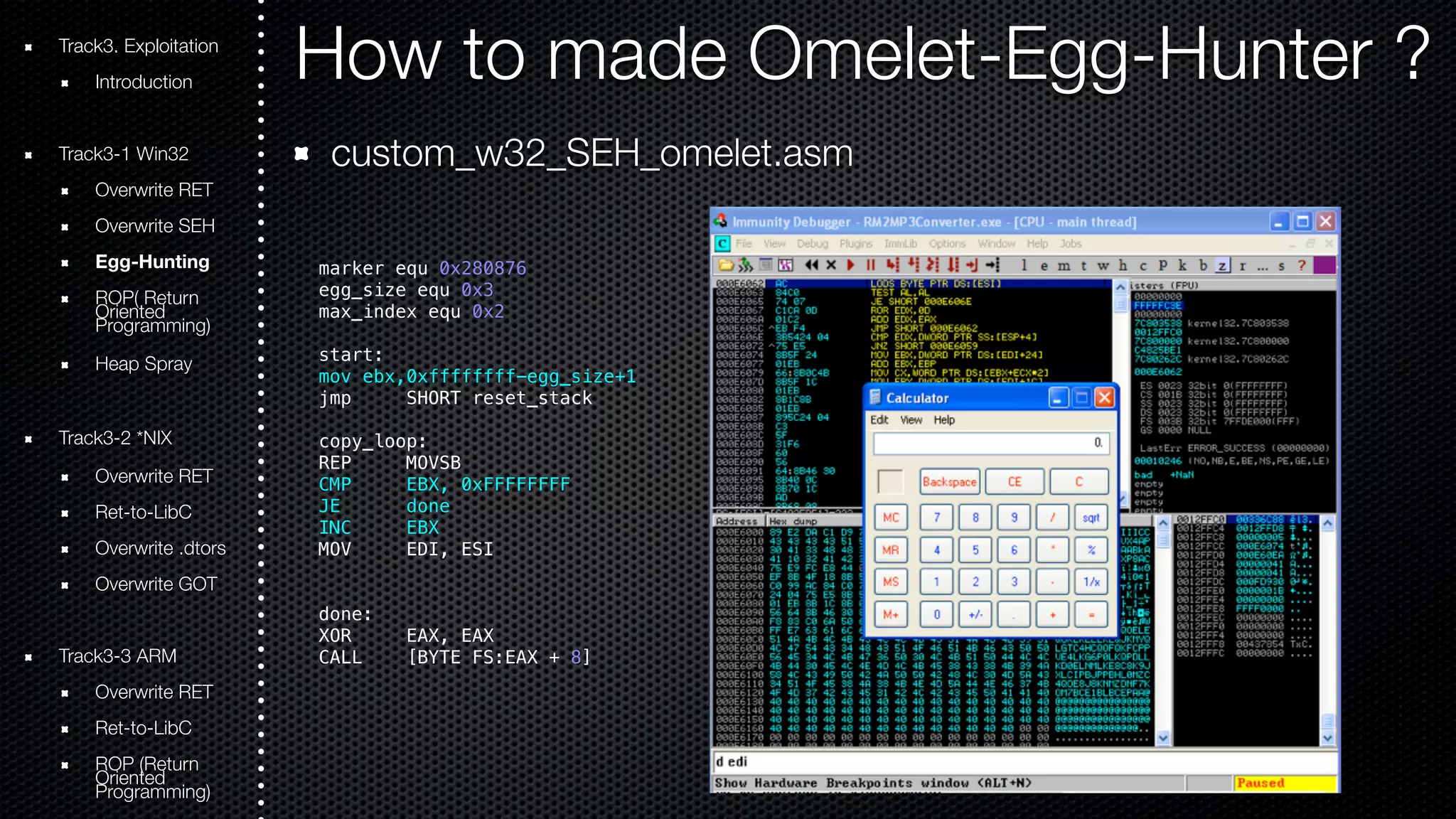
Task: Click the highlighted 'z' toolbar icon
Action: [1222, 266]
